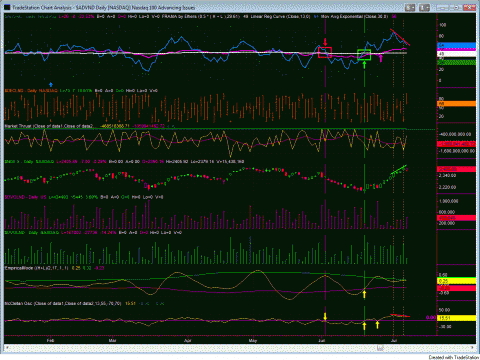The image size is (480, 360).
Task: Select the green rectangle drawing on the top chart
Action: coord(364,55)
